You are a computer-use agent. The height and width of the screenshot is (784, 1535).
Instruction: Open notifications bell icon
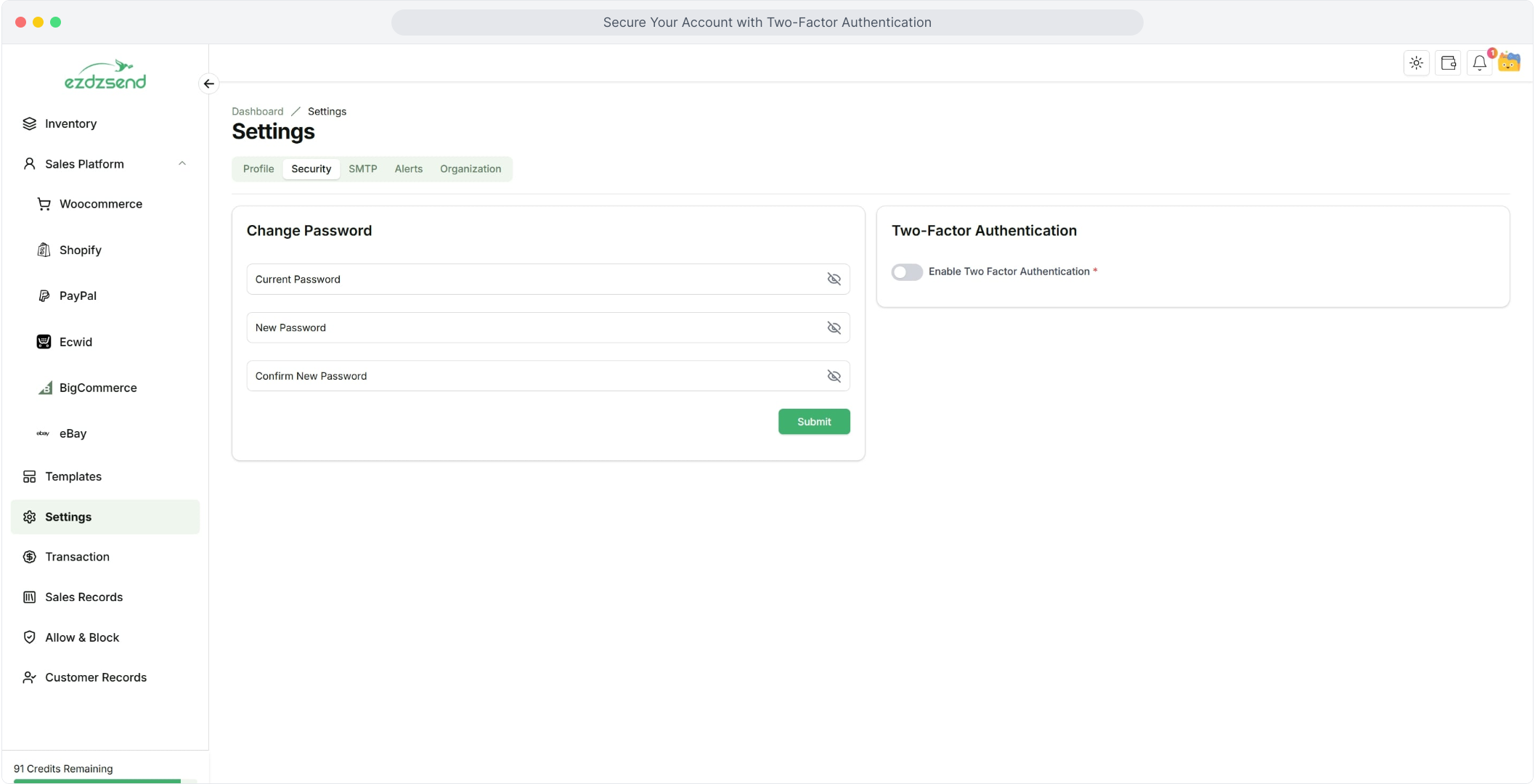click(x=1479, y=63)
